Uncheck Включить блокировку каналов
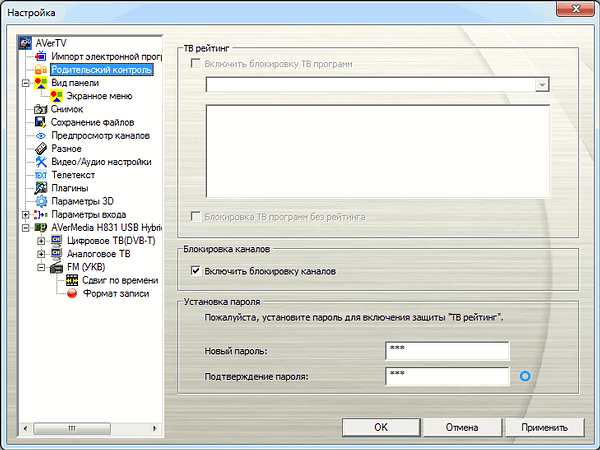 tap(196, 271)
